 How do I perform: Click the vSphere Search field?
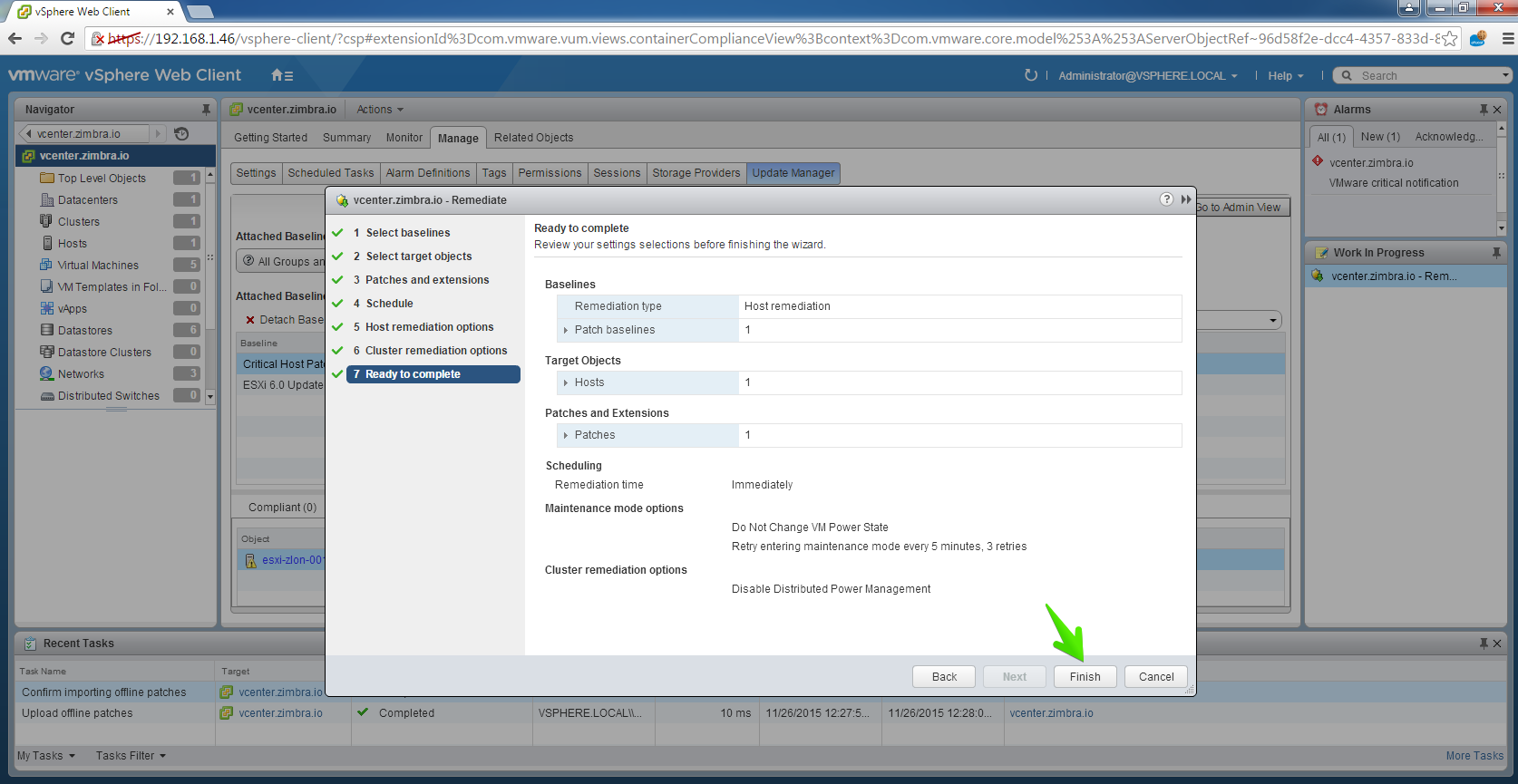pos(1424,76)
